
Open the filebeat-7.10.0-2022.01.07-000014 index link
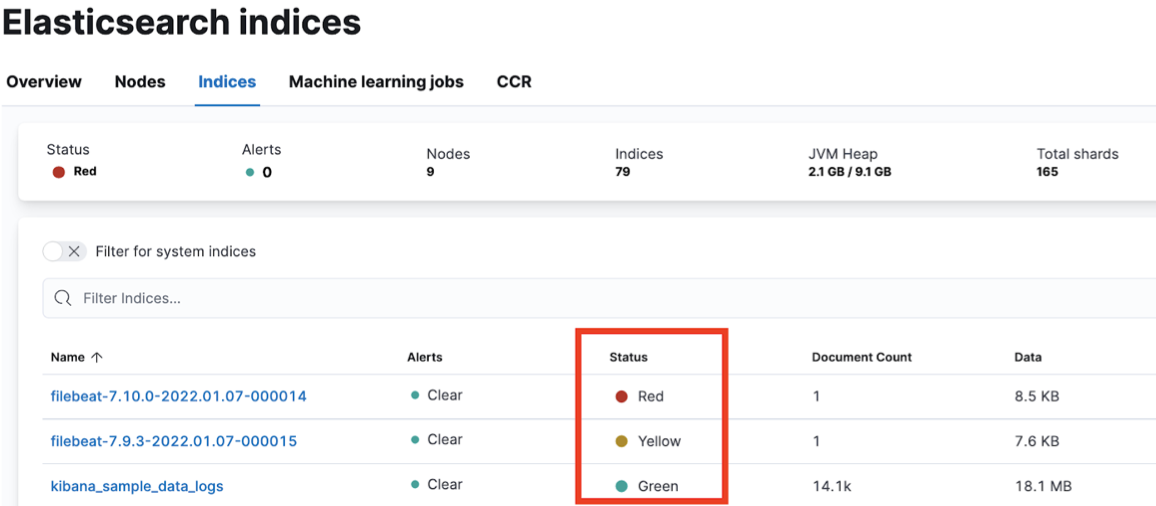click(178, 396)
